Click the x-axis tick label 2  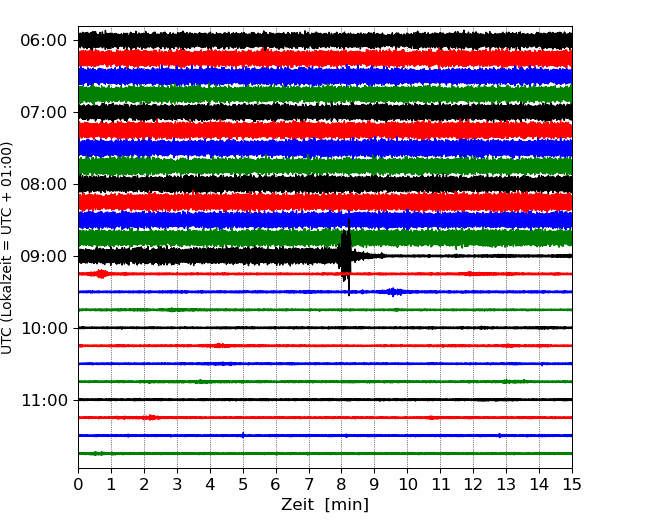144,484
